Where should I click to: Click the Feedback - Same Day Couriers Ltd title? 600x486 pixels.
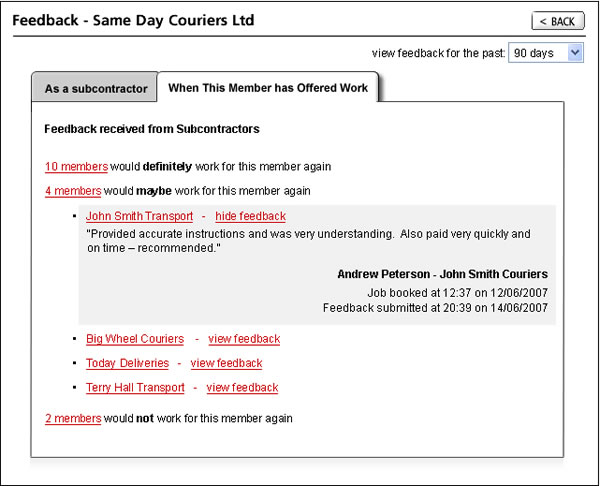point(133,20)
